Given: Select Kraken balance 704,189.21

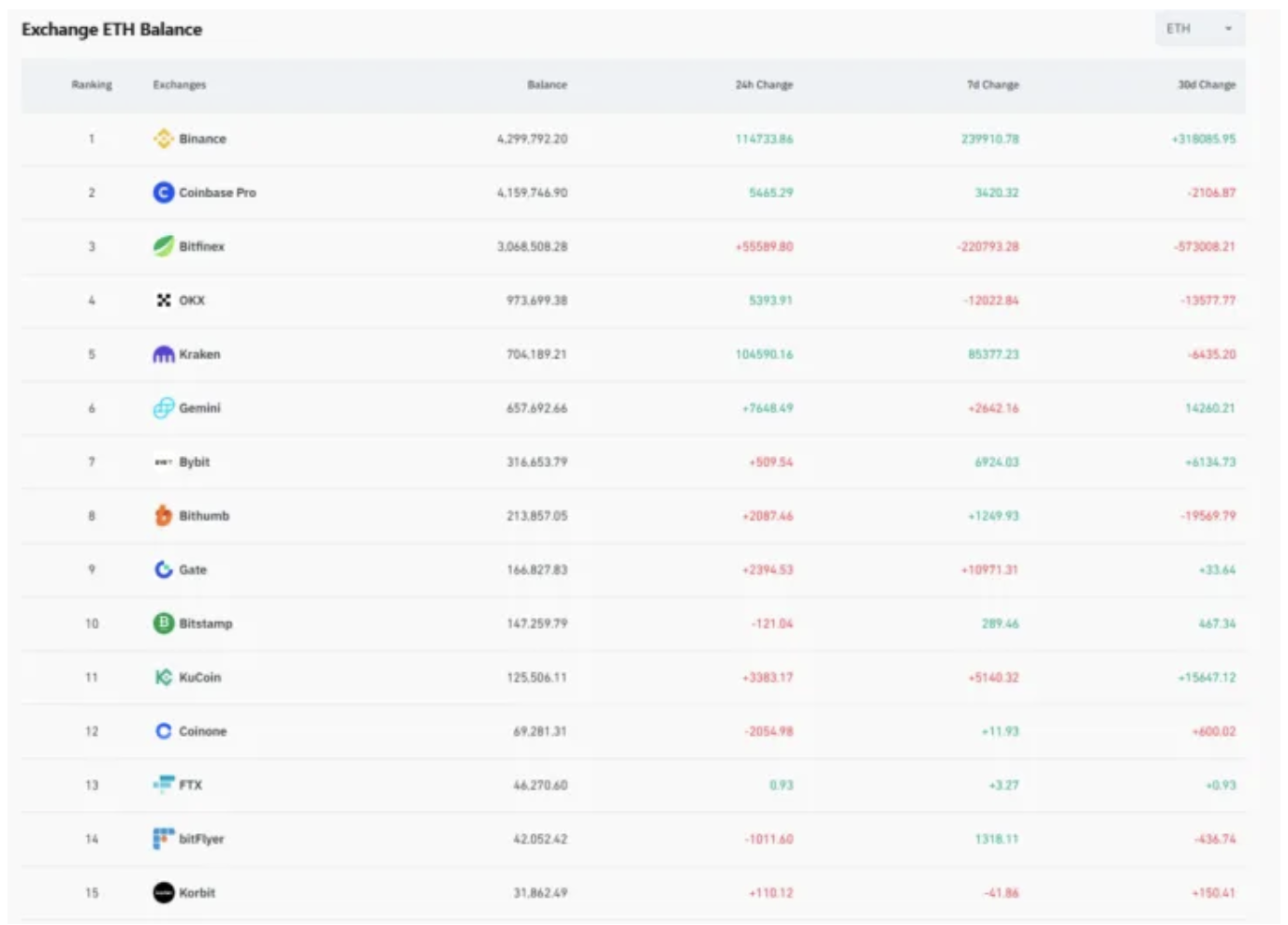Looking at the screenshot, I should [x=537, y=354].
